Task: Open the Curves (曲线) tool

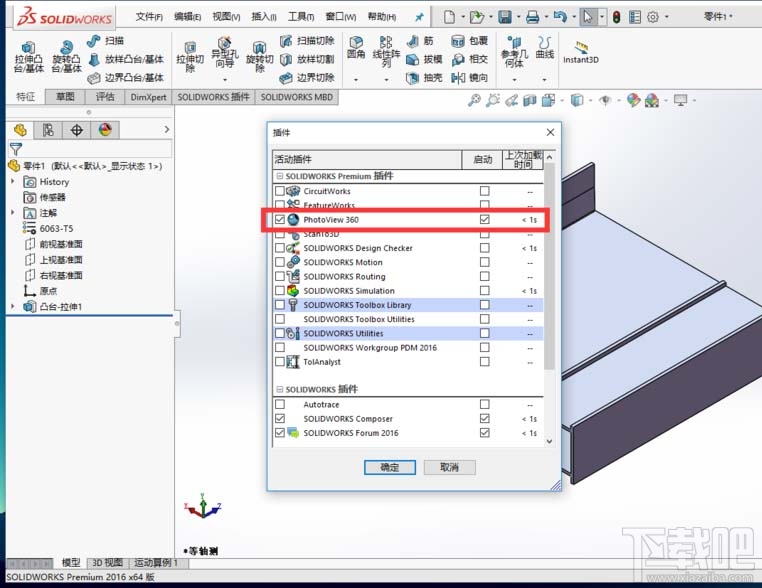Action: pyautogui.click(x=544, y=48)
